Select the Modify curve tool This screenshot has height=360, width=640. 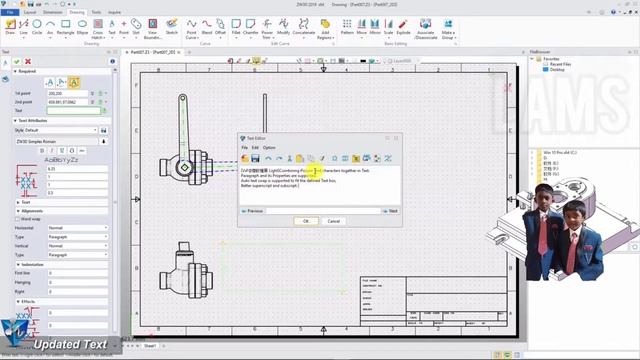[x=283, y=27]
